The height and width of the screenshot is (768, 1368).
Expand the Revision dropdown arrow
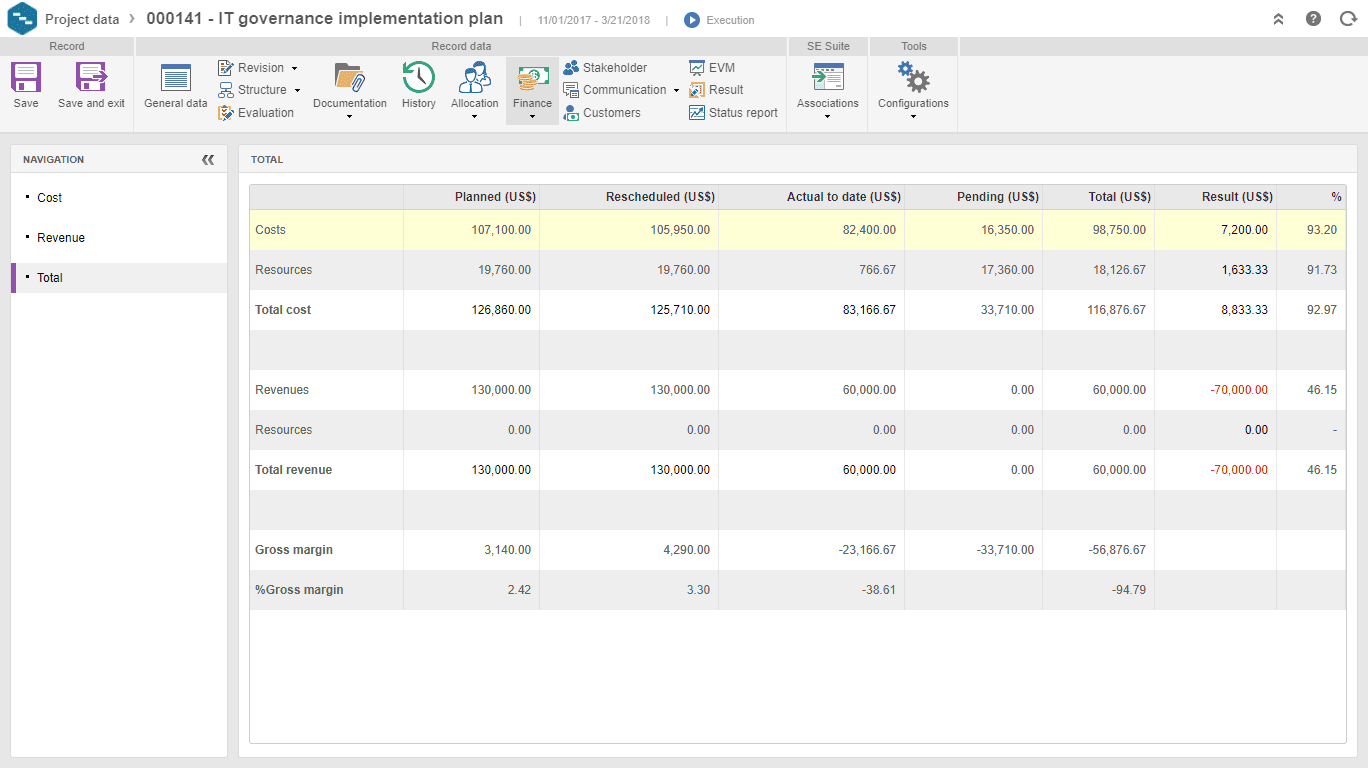pyautogui.click(x=294, y=68)
